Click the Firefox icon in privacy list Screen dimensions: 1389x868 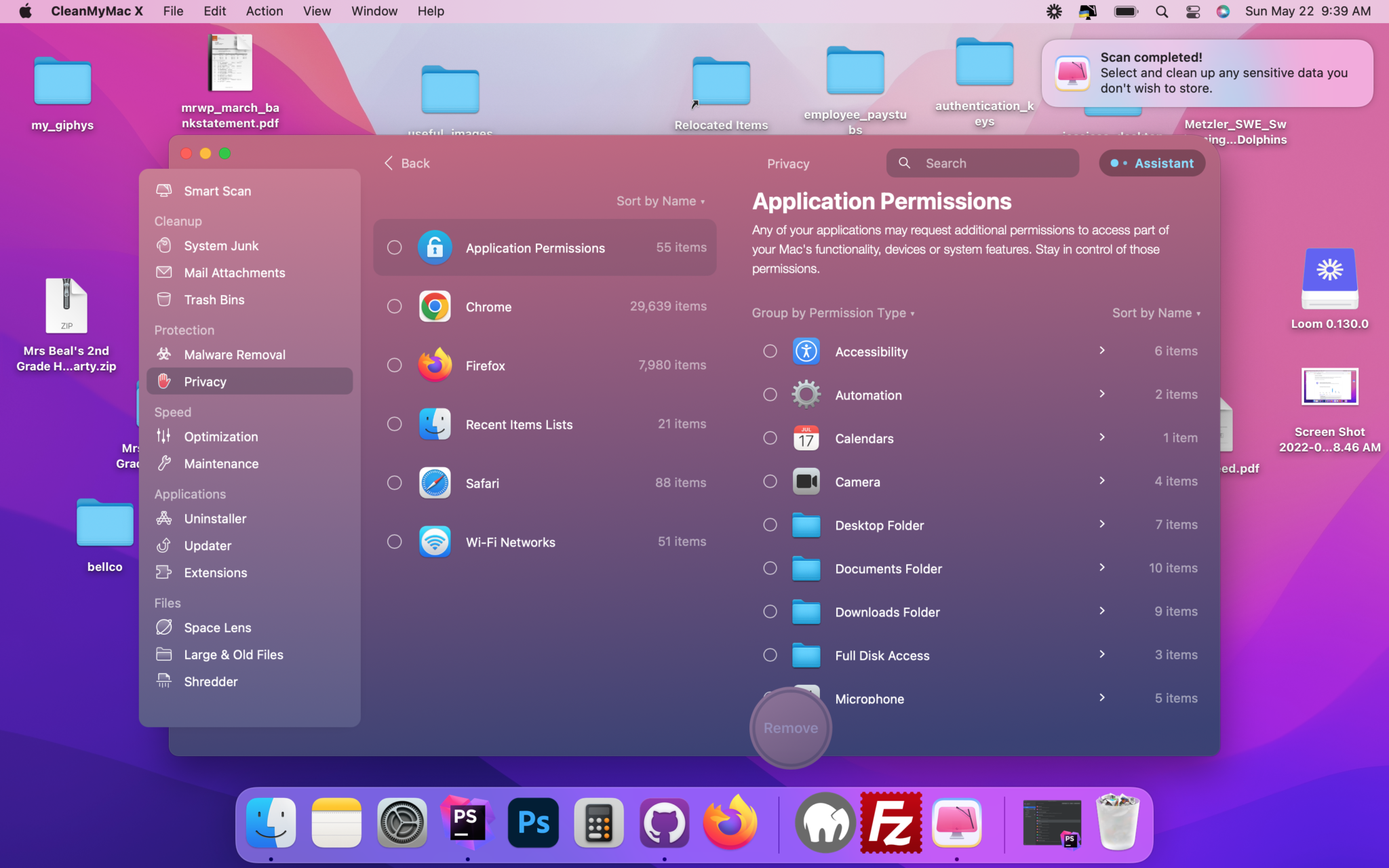click(x=435, y=365)
